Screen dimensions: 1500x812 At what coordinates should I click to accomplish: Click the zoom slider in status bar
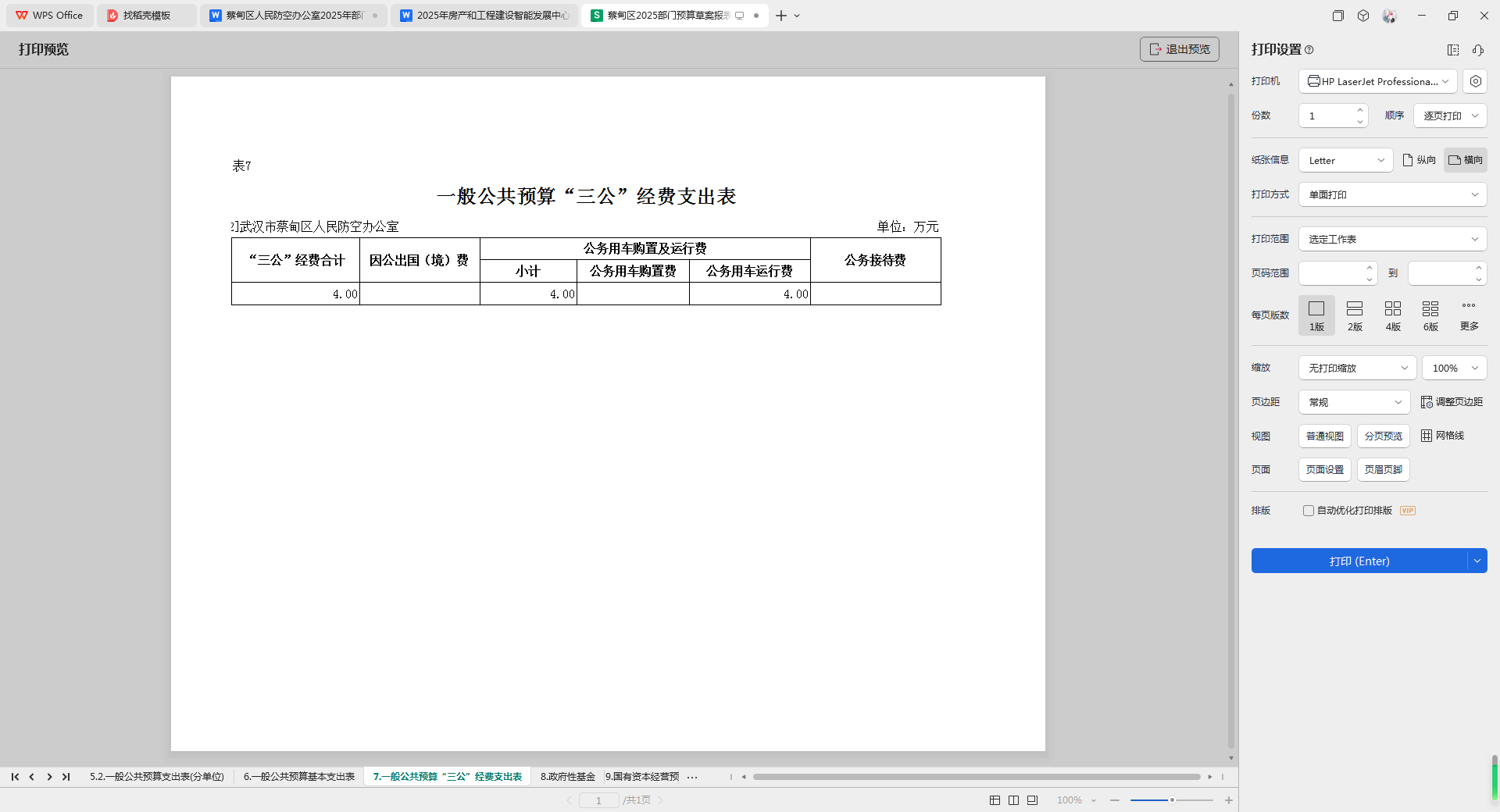pos(1171,800)
